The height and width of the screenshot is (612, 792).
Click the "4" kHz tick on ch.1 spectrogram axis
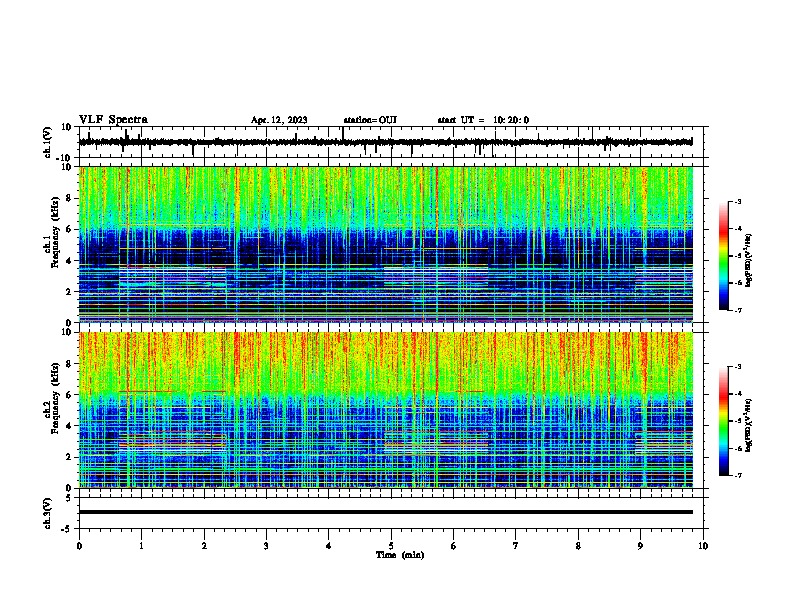(70, 261)
